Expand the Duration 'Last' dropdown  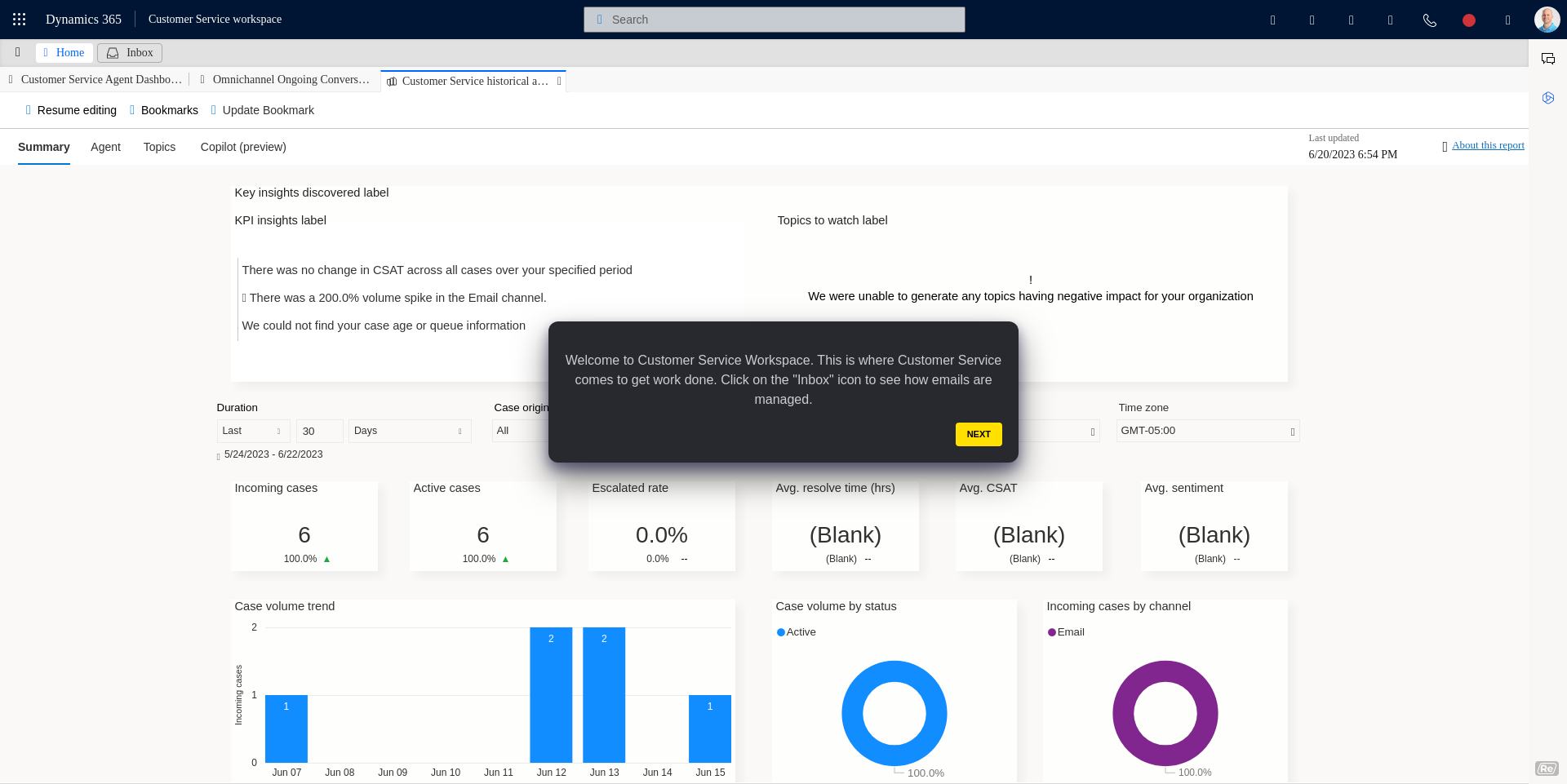point(253,431)
